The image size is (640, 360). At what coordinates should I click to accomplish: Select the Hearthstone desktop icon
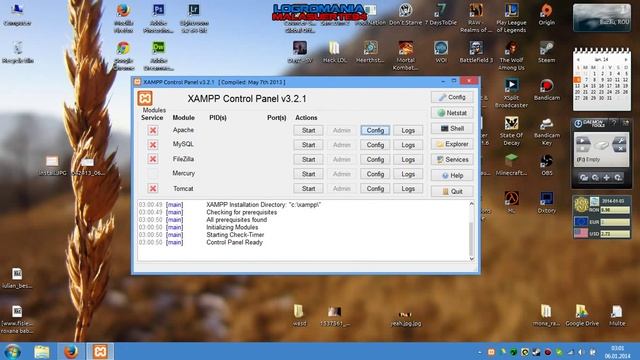[370, 52]
